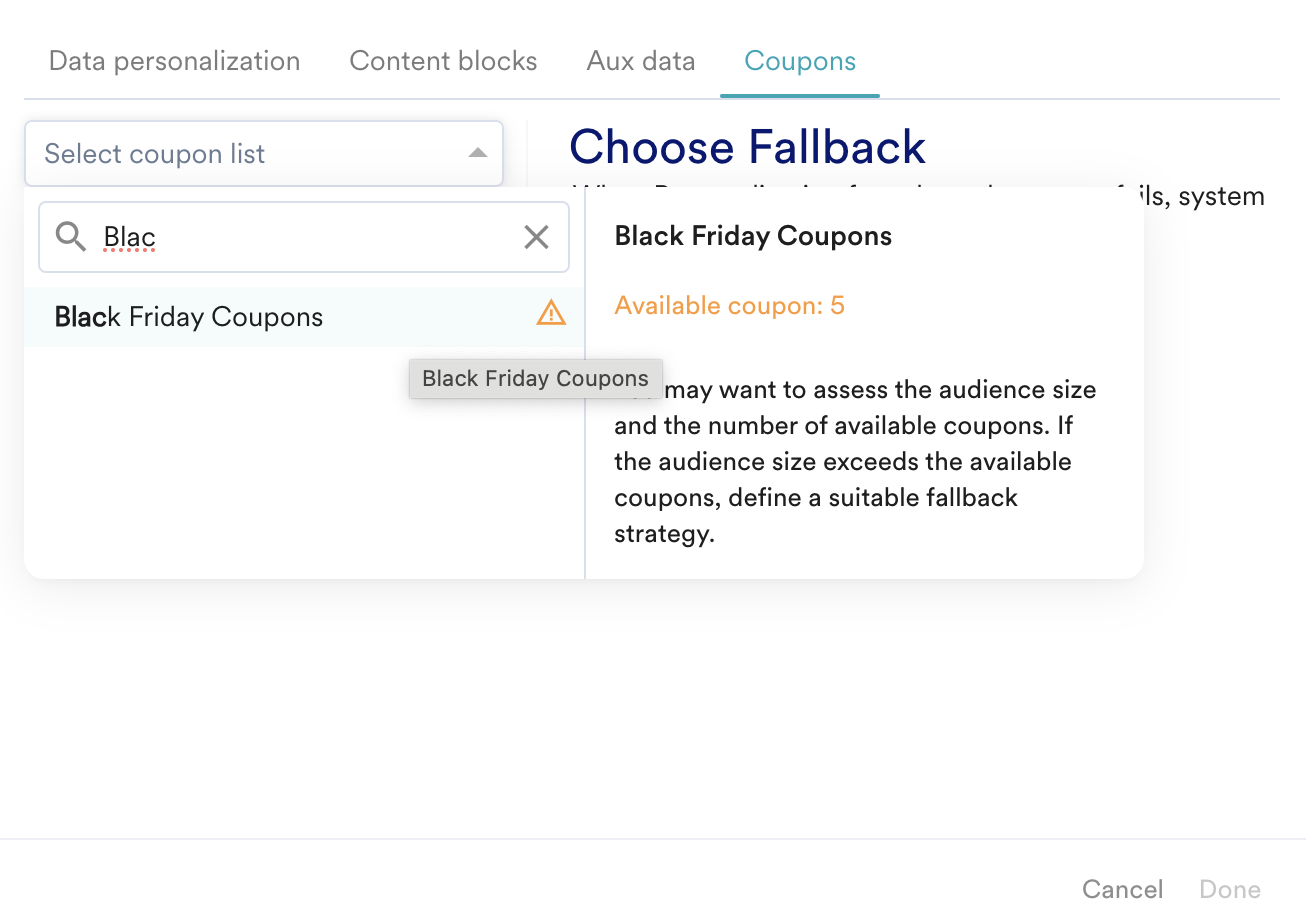The image size is (1306, 922).
Task: Collapse the coupon list caret arrow
Action: [x=478, y=153]
